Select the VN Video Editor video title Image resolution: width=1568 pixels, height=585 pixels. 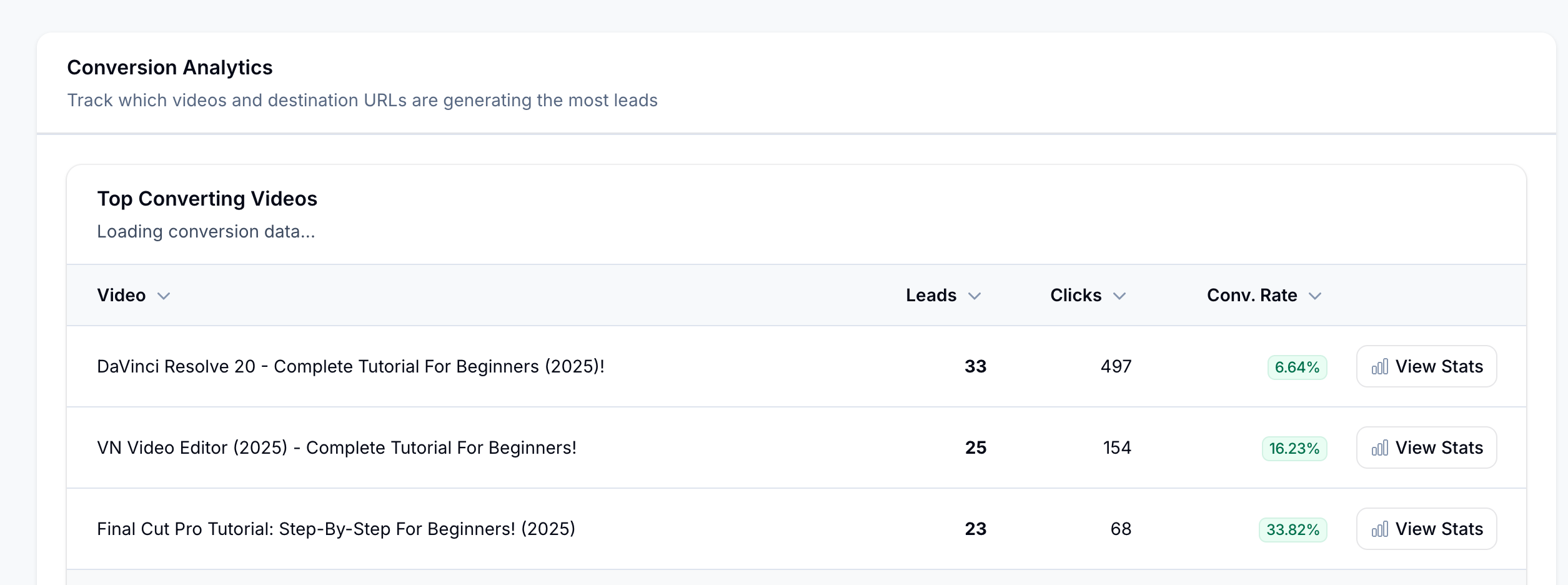click(337, 447)
